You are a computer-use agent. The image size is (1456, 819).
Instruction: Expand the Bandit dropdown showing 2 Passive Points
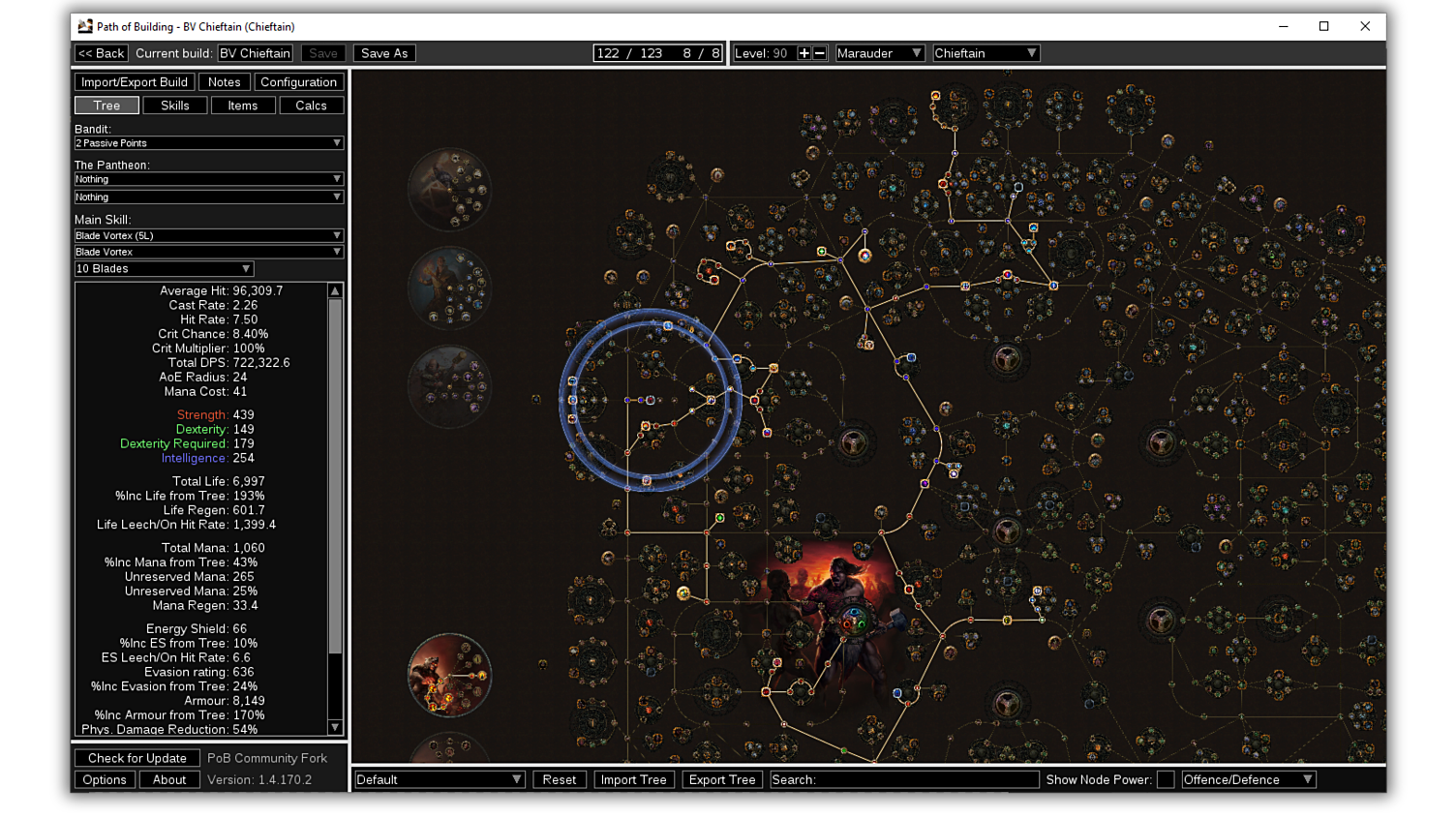pos(209,143)
